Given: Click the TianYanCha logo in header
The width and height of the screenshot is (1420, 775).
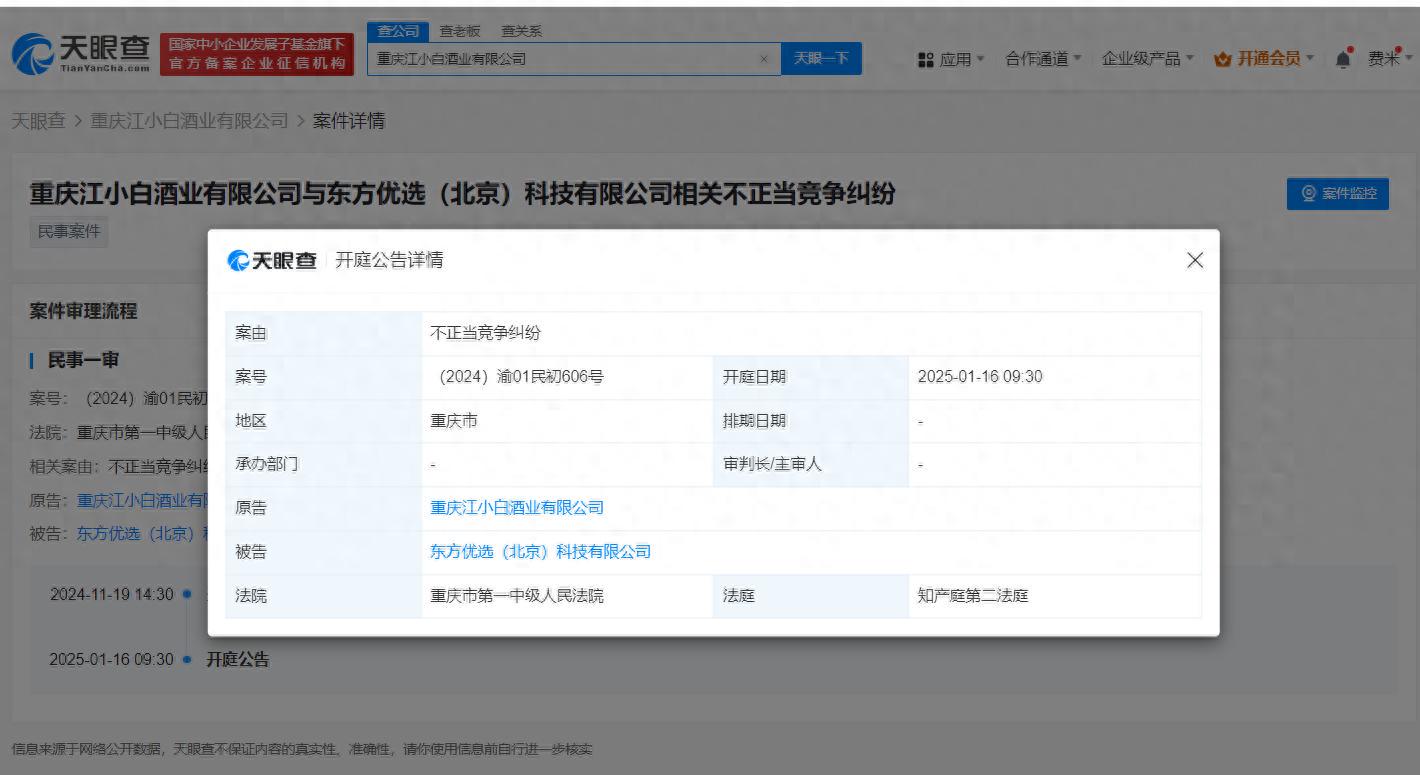Looking at the screenshot, I should point(80,56).
